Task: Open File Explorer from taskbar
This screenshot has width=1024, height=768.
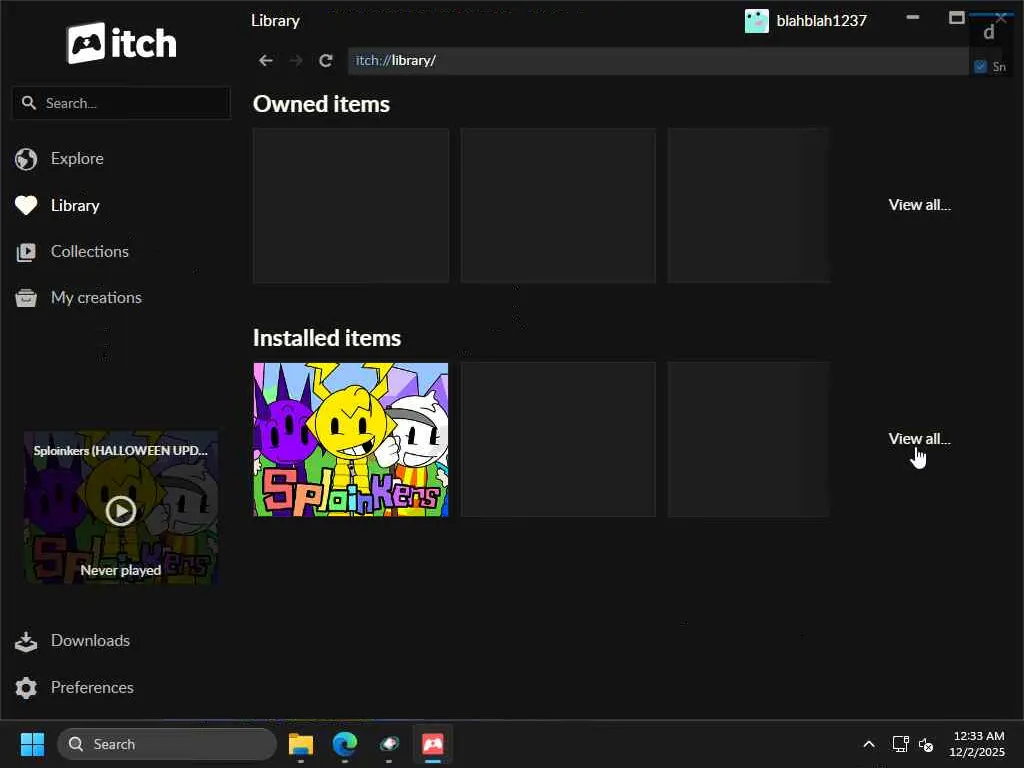Action: pyautogui.click(x=301, y=744)
